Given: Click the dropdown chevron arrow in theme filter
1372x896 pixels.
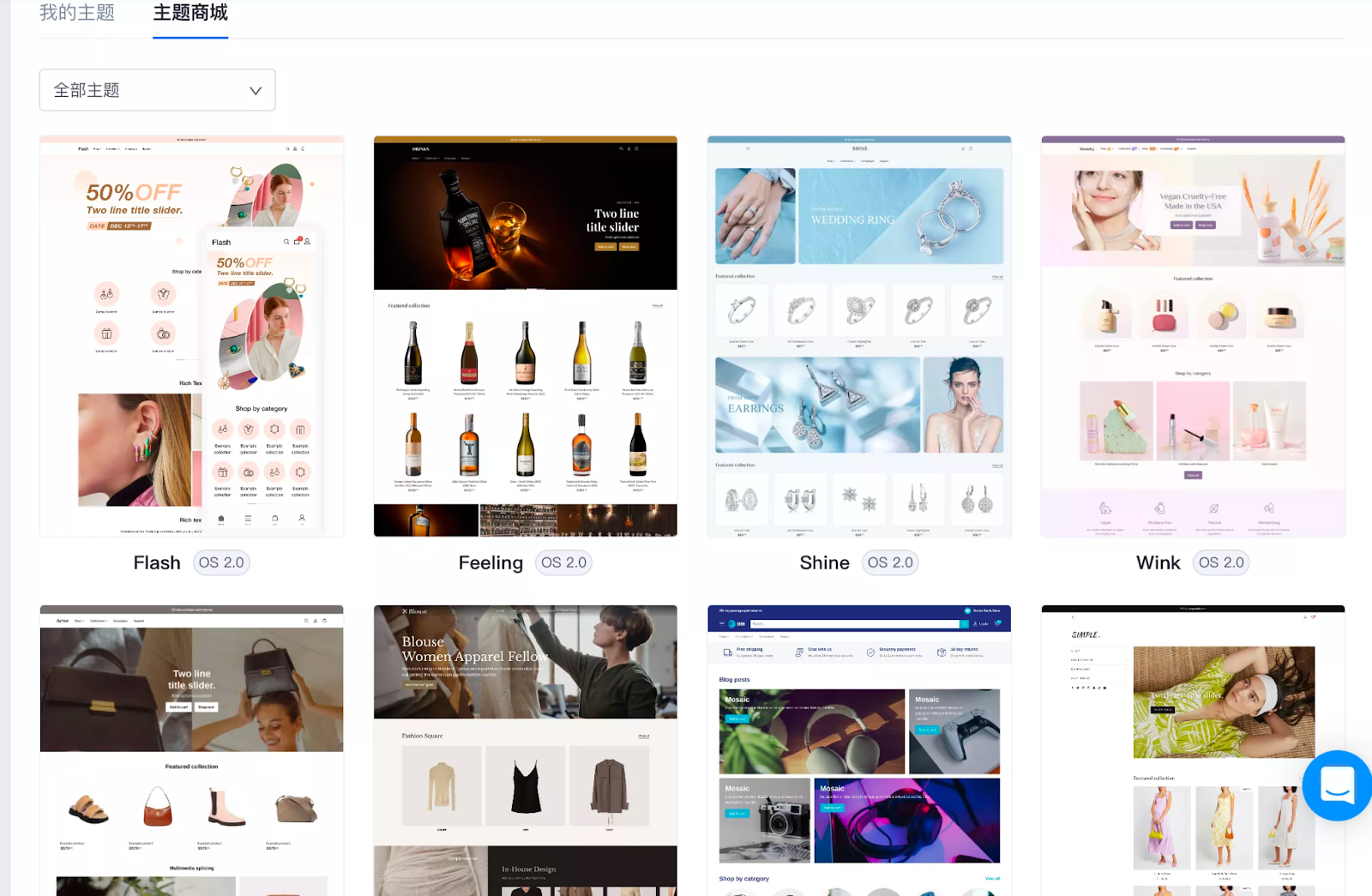Looking at the screenshot, I should tap(255, 91).
